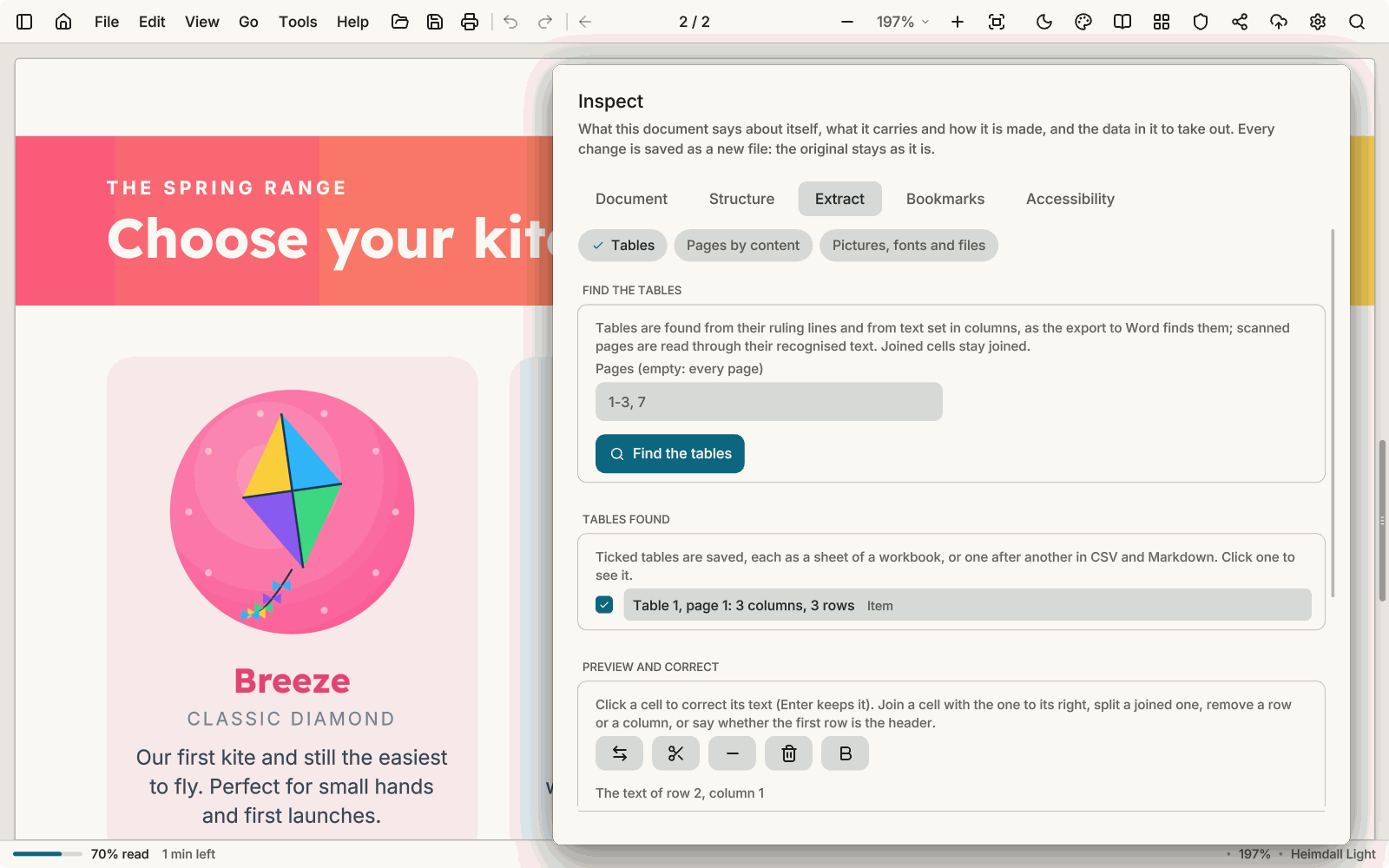Upload to cloud with the cloud icon

click(1279, 22)
